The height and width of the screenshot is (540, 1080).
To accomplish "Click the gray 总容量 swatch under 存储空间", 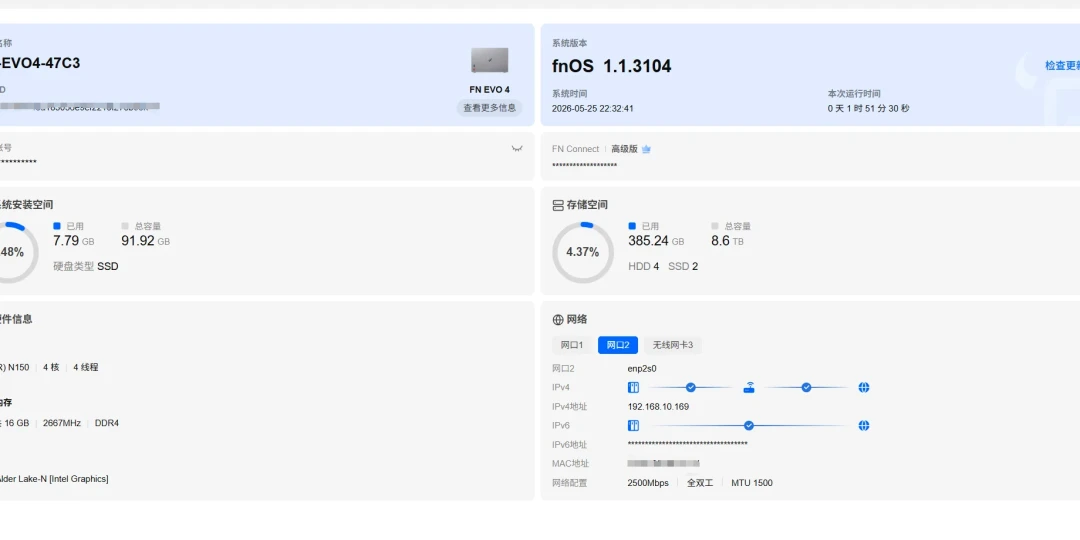I will 715,226.
